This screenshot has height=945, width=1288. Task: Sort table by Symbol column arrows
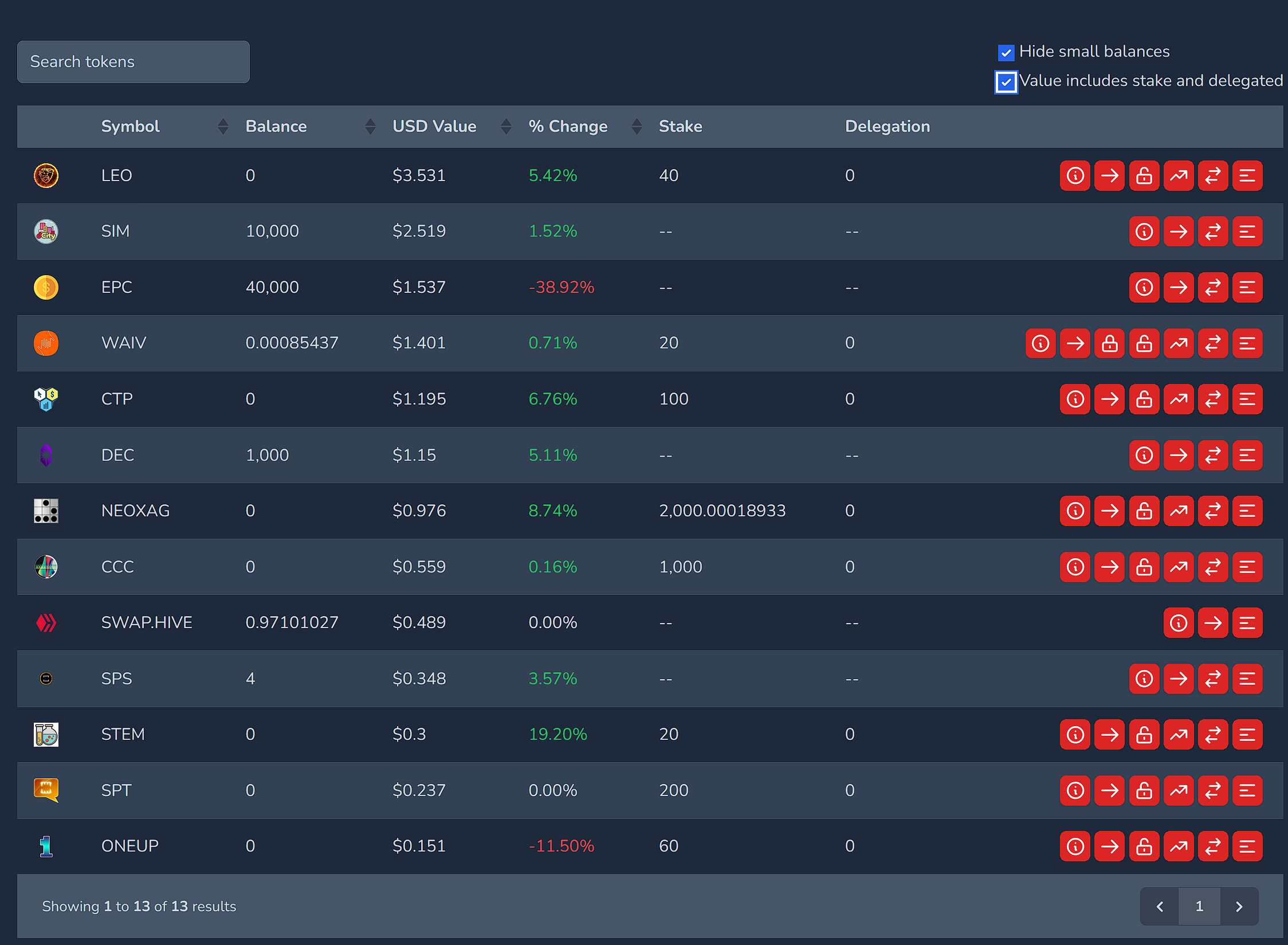click(223, 126)
